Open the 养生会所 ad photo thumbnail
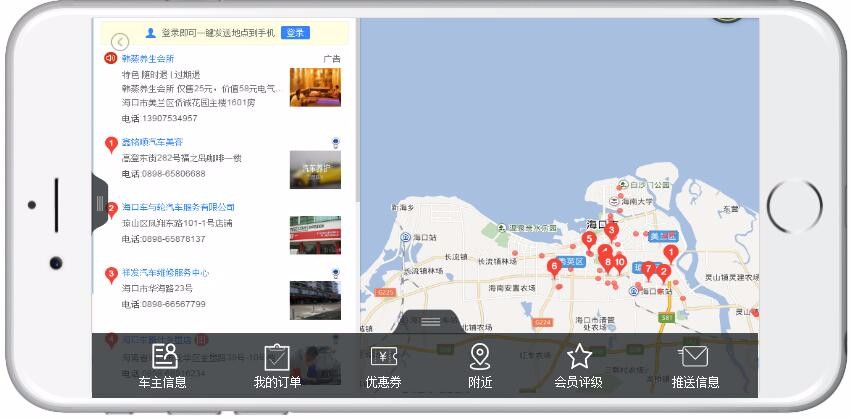The image size is (852, 418). (x=315, y=87)
